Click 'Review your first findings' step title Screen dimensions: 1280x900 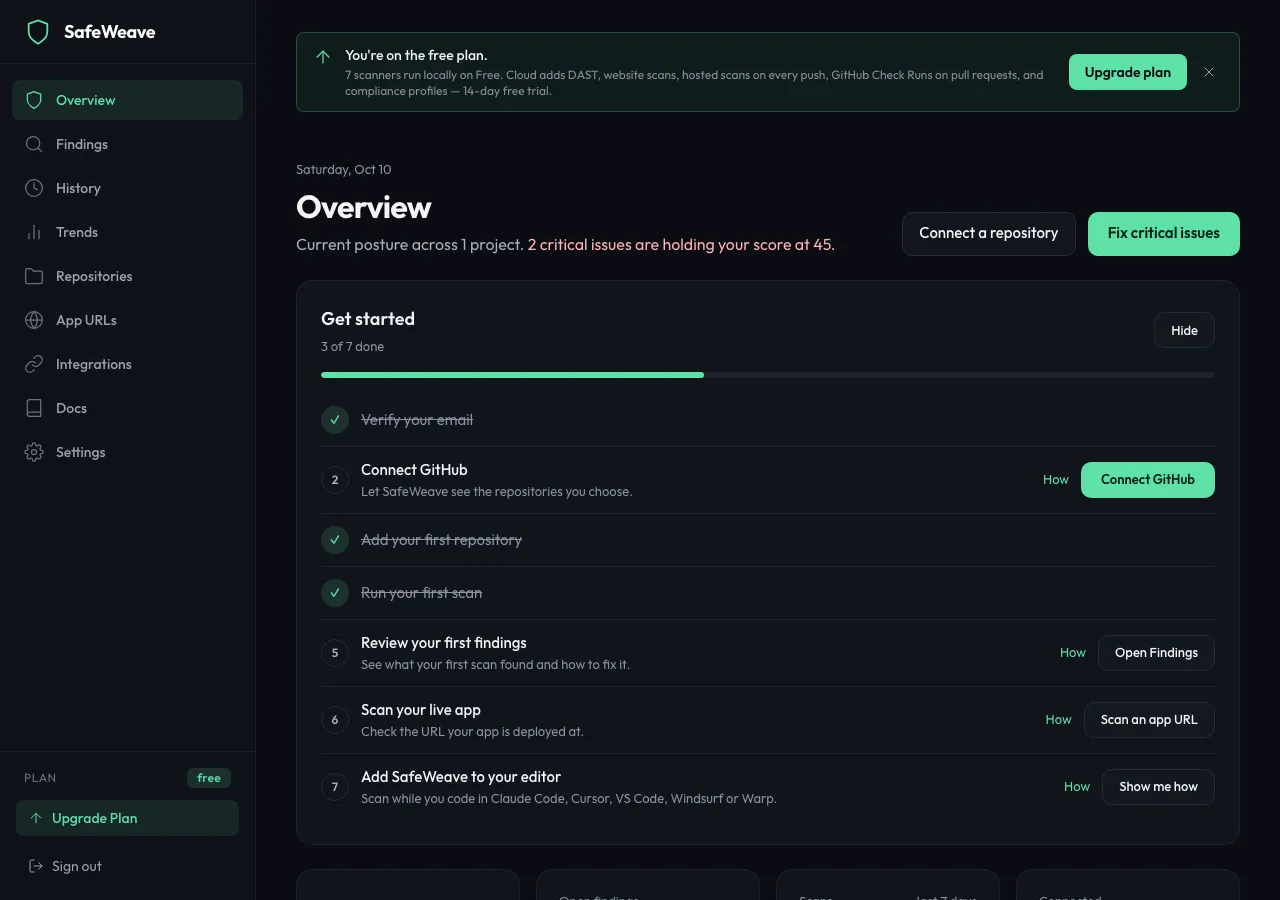tap(444, 643)
